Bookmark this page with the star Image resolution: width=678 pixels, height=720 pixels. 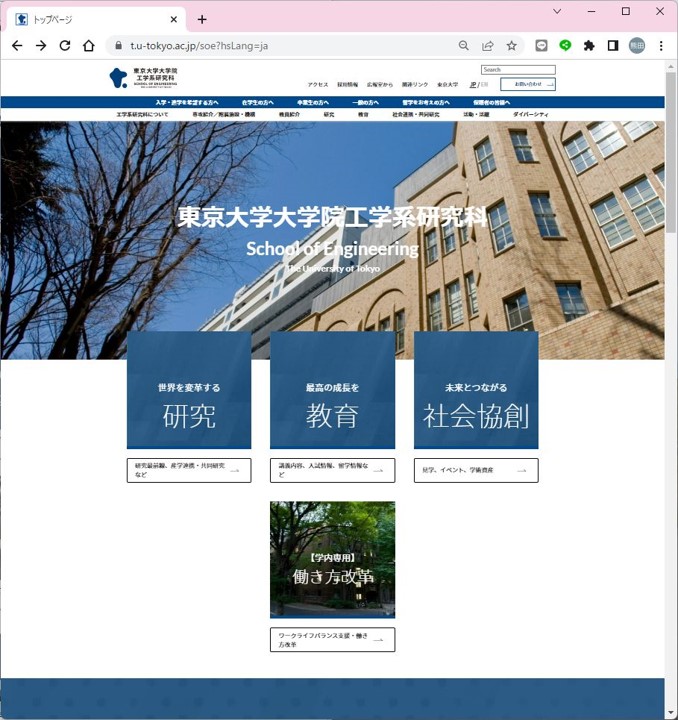point(511,45)
